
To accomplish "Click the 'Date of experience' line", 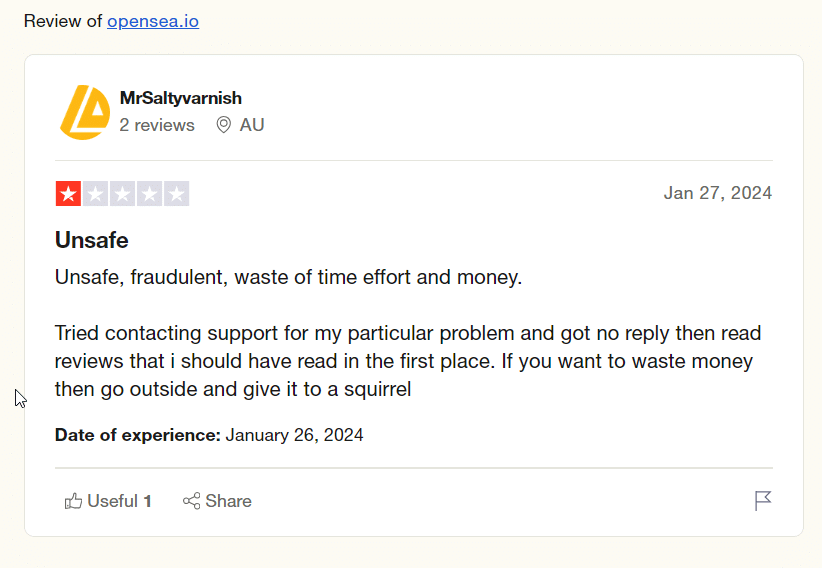I will (x=209, y=435).
